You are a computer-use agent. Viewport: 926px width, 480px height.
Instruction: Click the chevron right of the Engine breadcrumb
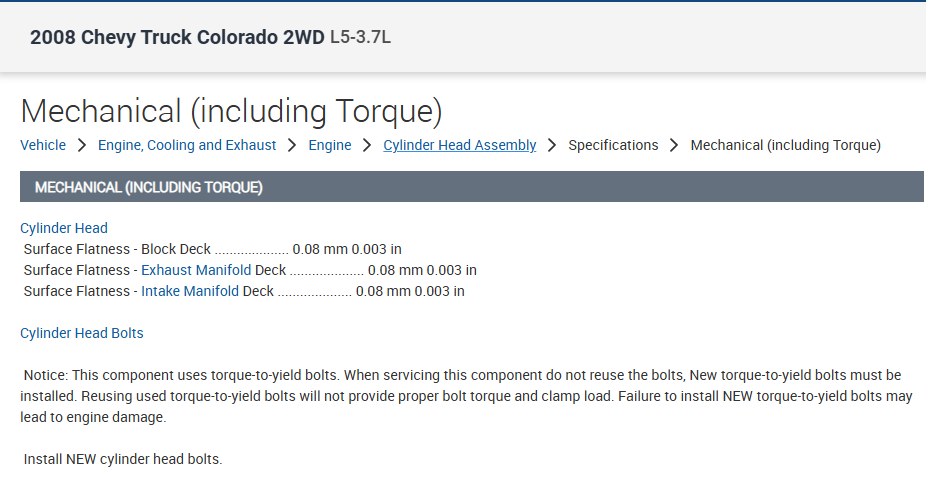(368, 145)
